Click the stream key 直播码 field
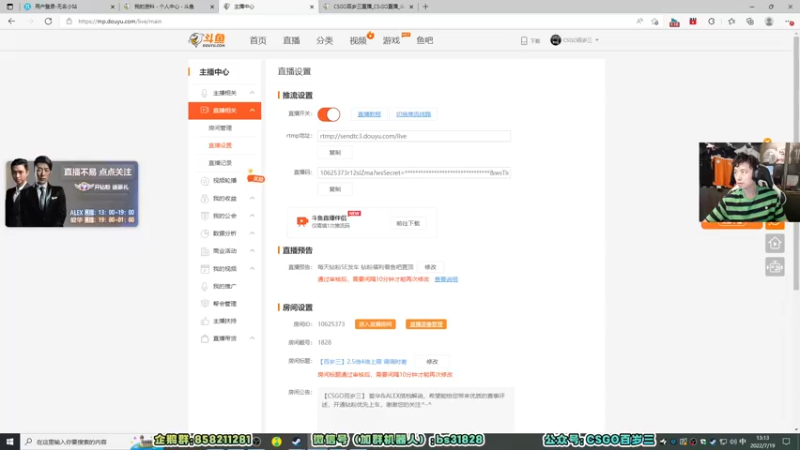 (x=414, y=173)
